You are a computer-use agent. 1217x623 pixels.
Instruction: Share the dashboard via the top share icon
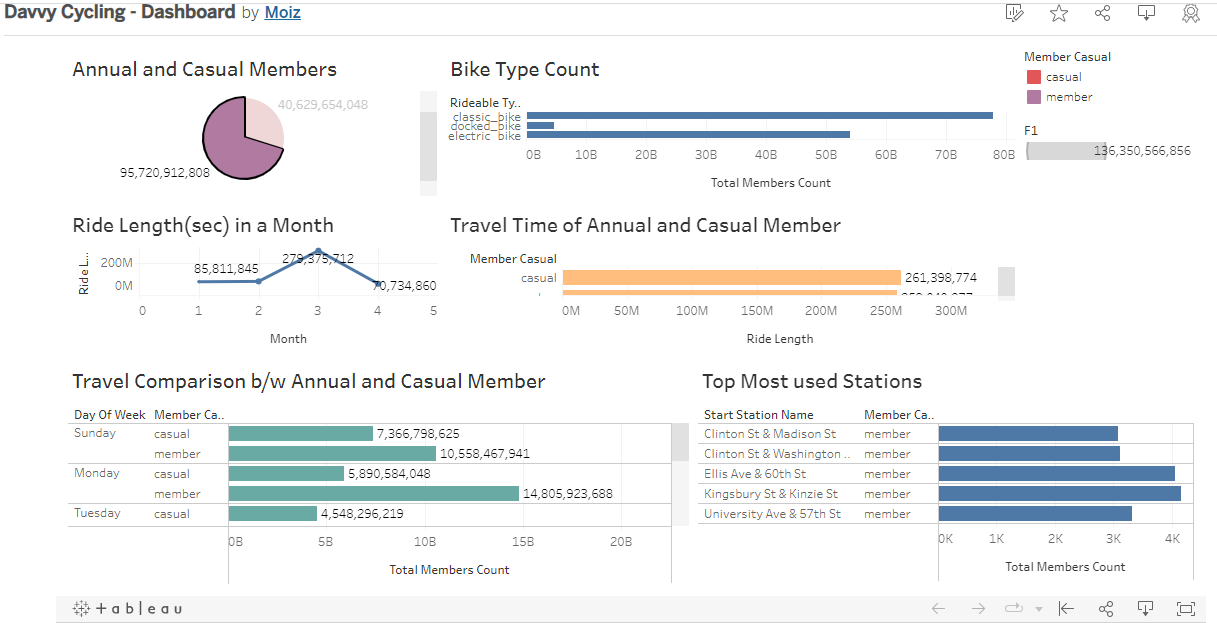(1102, 13)
